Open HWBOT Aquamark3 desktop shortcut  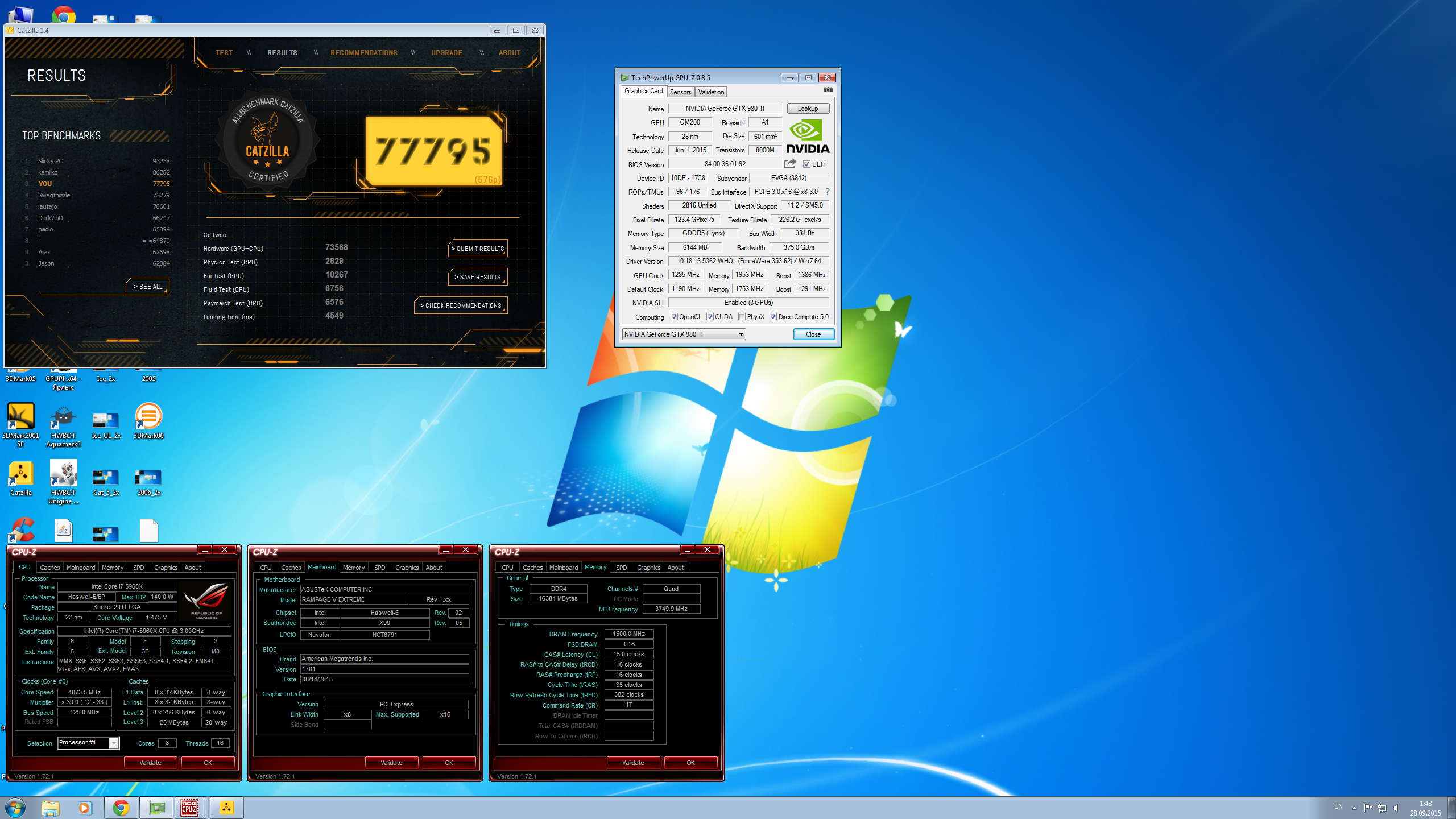pyautogui.click(x=63, y=425)
